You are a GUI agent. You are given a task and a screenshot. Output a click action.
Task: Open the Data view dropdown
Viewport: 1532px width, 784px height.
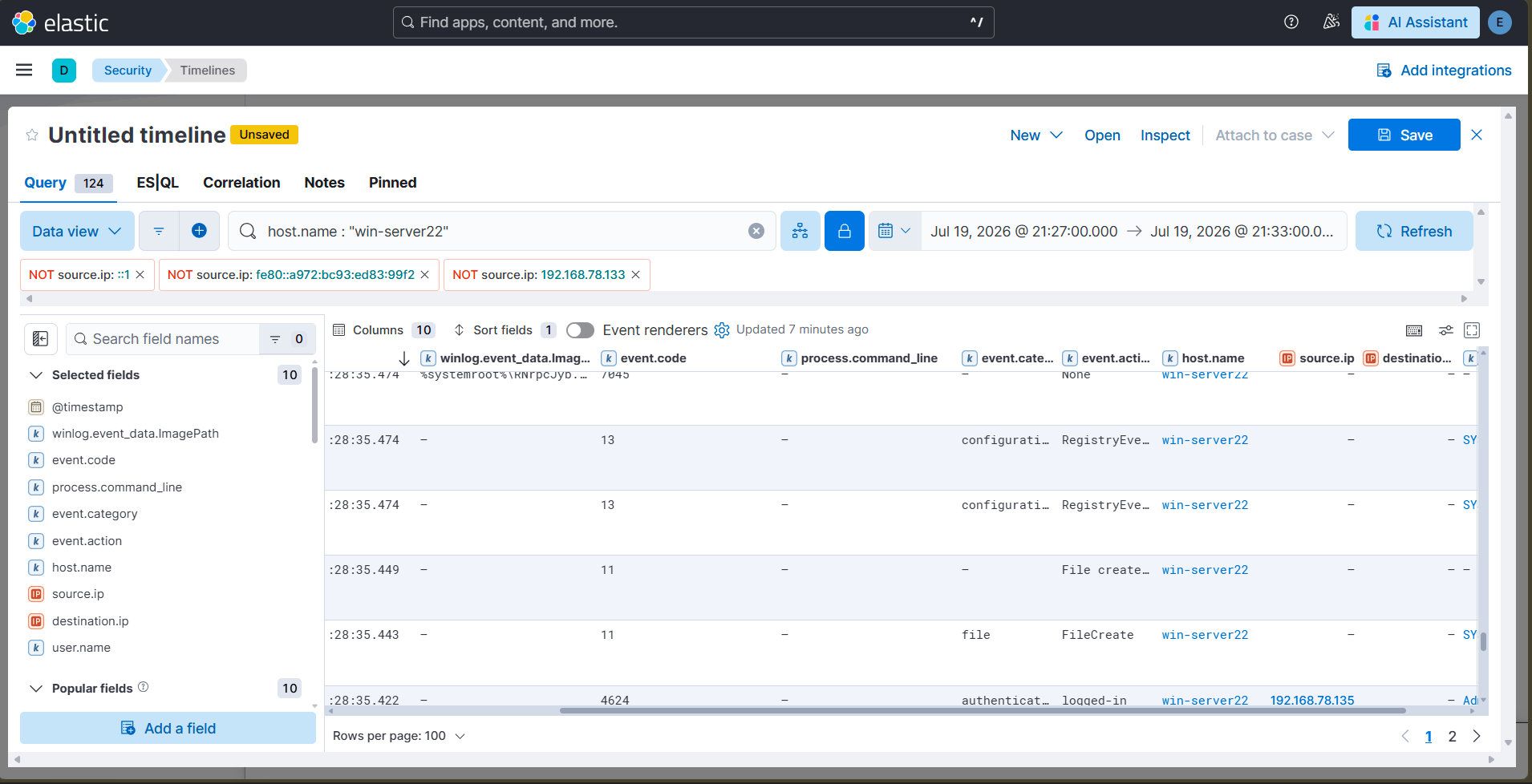77,231
